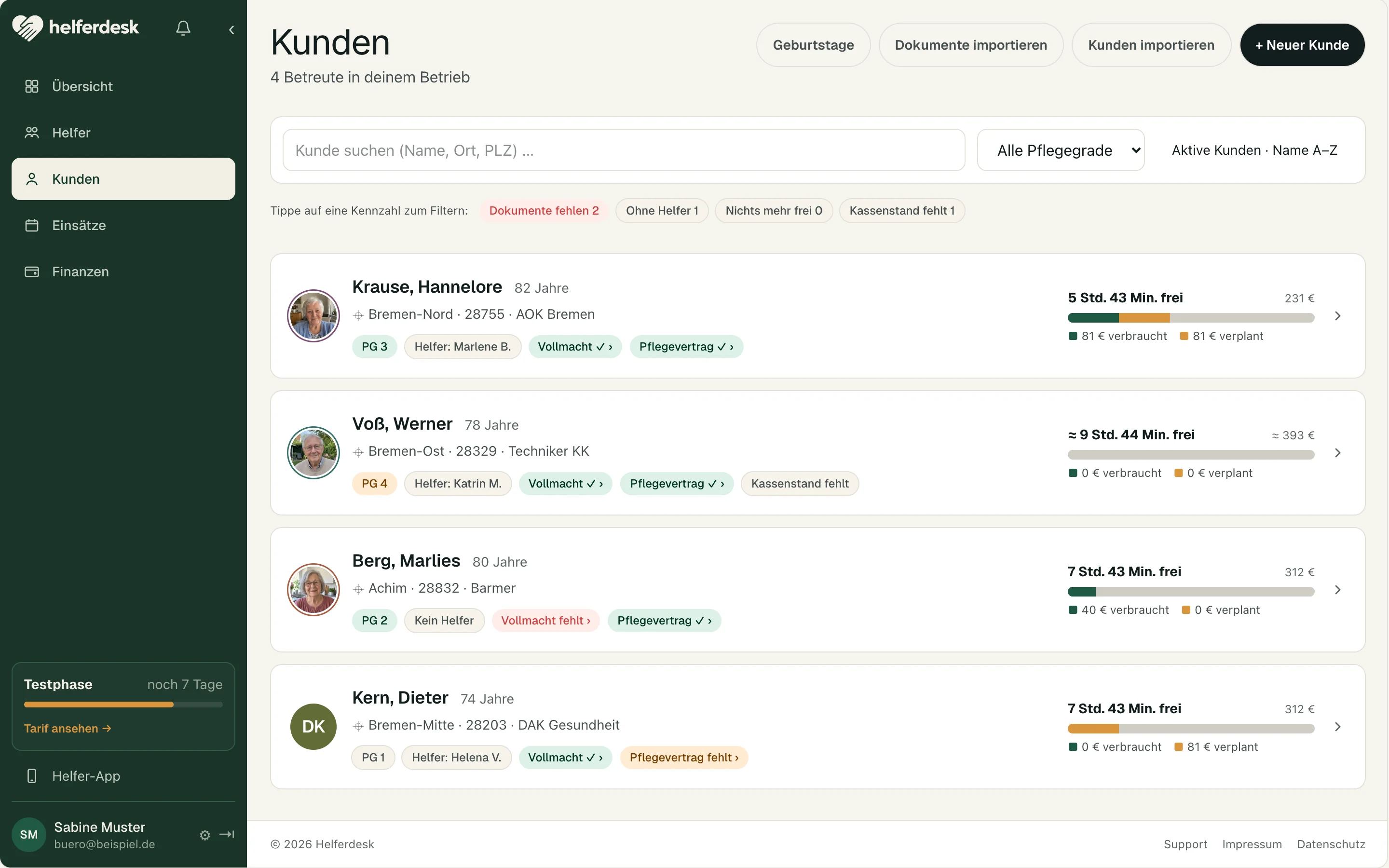This screenshot has width=1389, height=868.
Task: Click the helferdesk heart logo
Action: pyautogui.click(x=27, y=27)
